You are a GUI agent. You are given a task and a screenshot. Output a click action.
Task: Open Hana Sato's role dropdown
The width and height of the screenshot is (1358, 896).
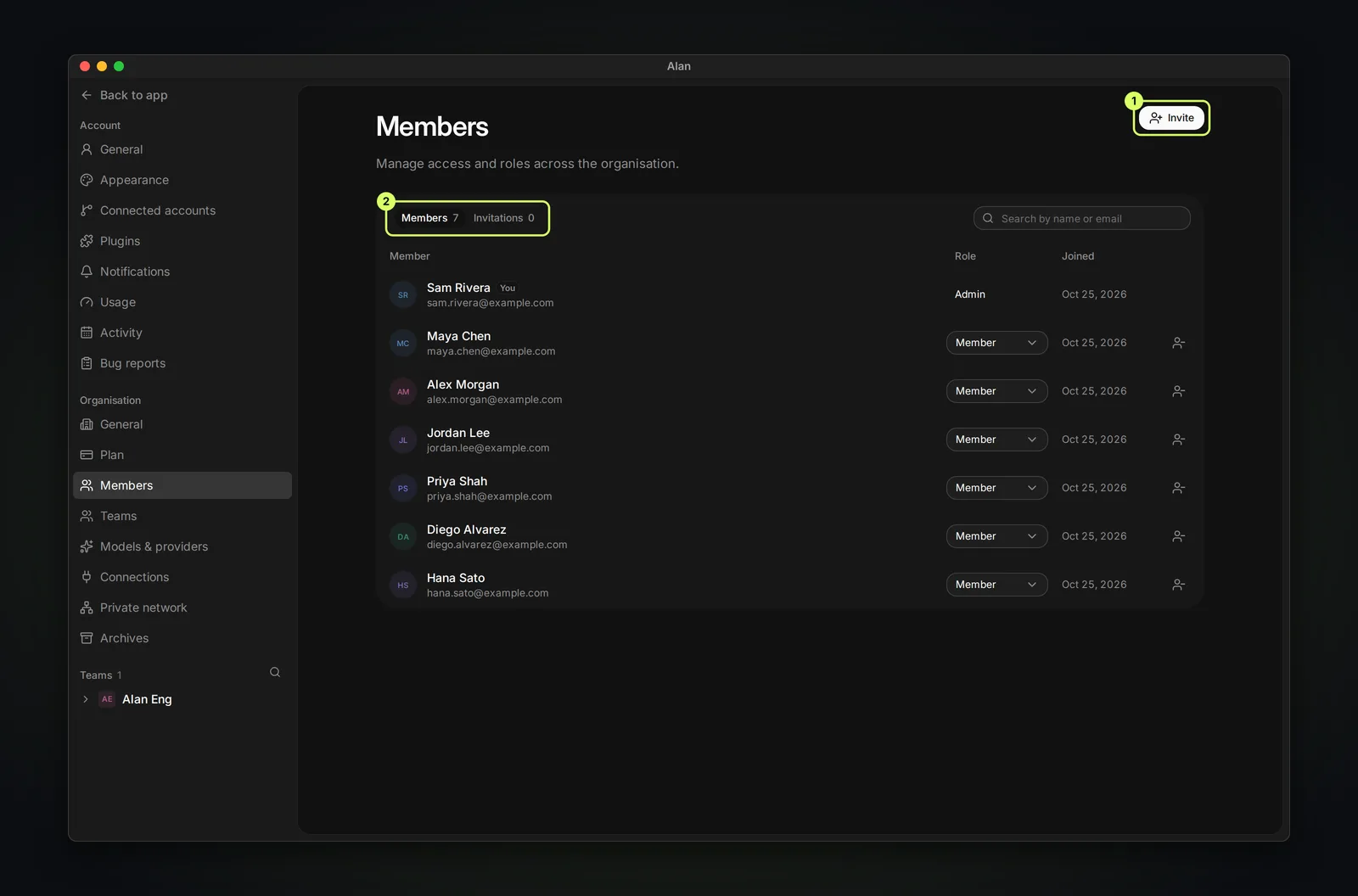(996, 585)
